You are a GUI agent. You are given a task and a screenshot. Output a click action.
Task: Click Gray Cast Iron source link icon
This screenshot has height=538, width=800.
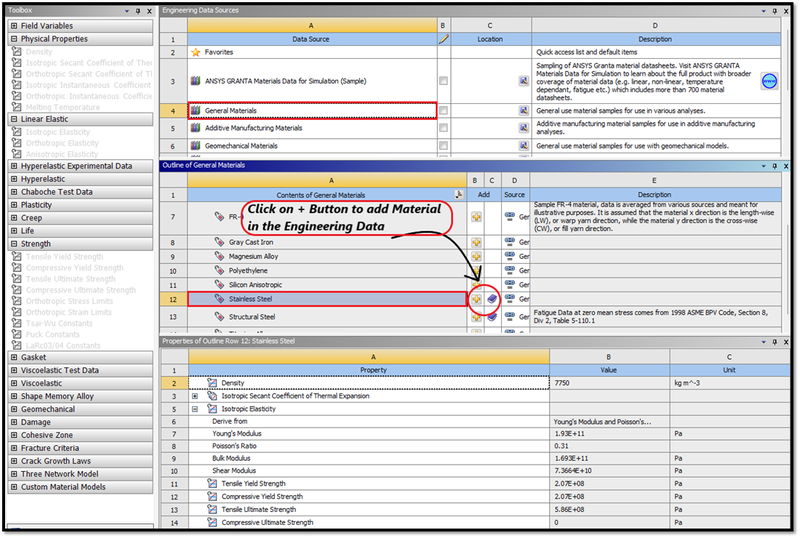[x=509, y=242]
